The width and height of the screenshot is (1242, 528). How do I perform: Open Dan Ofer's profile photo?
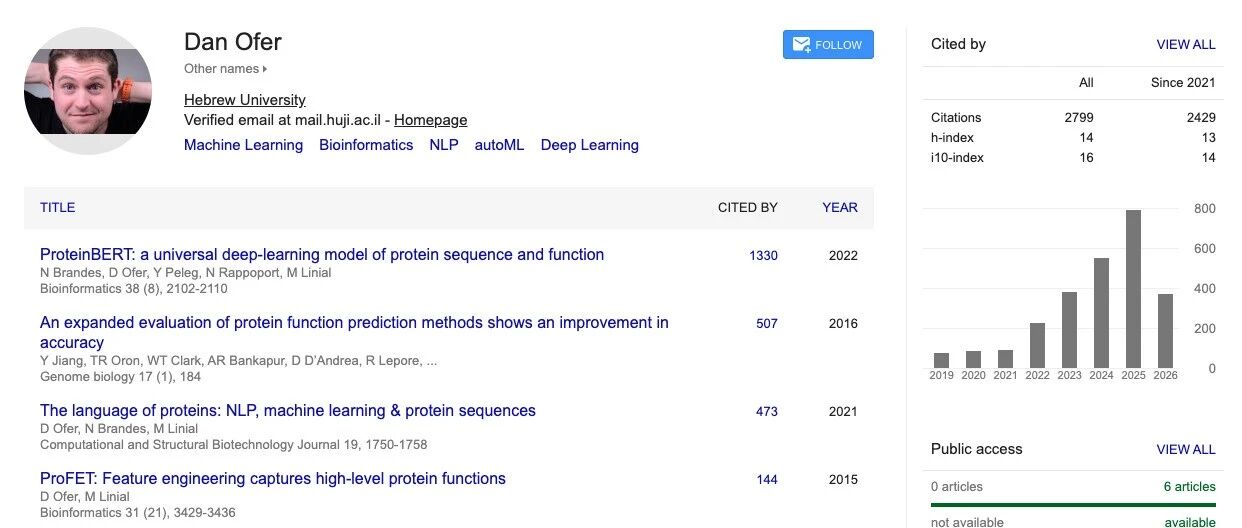pos(88,91)
